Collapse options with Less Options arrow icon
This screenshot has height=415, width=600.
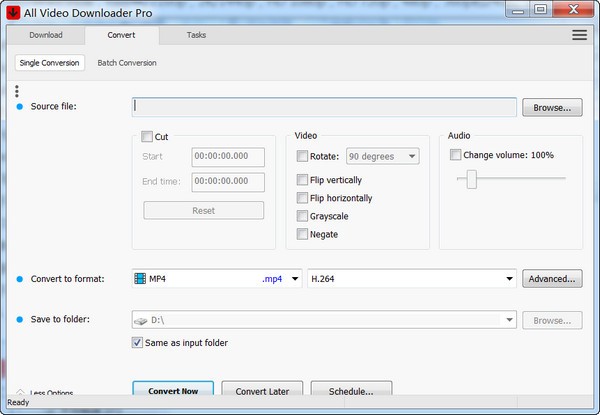tap(21, 393)
